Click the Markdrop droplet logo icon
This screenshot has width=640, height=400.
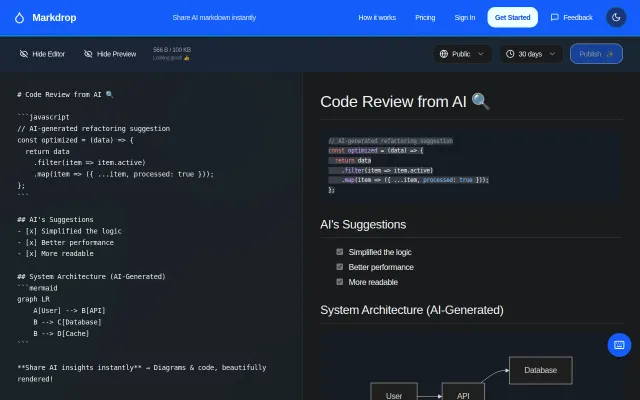[19, 18]
